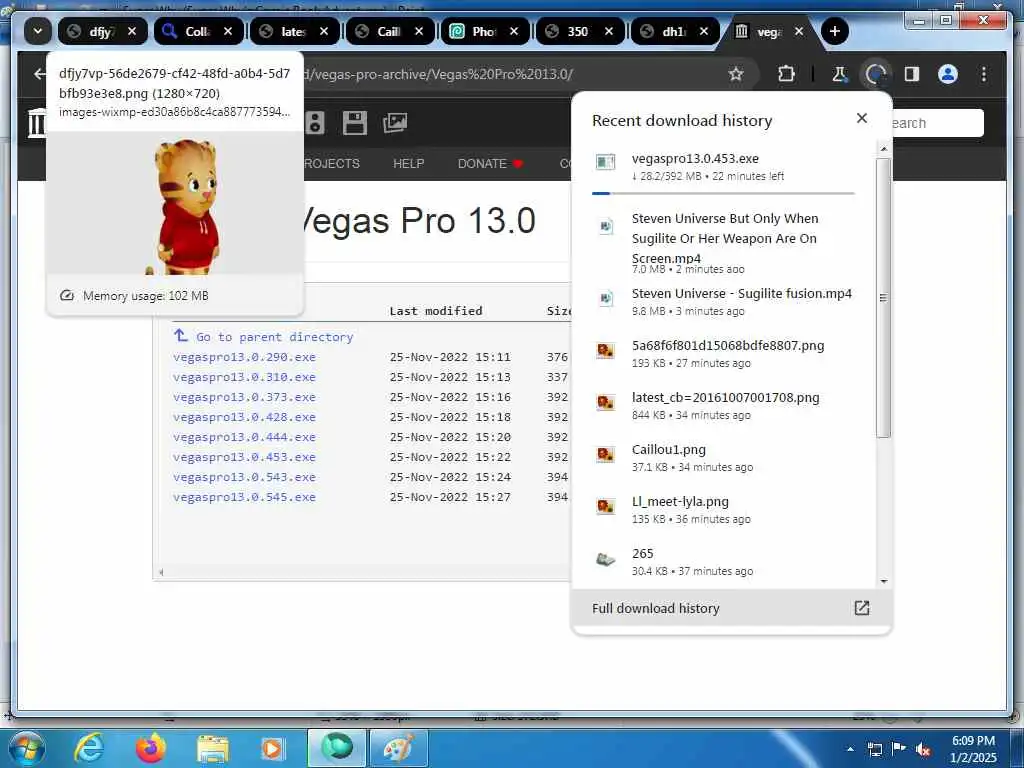Viewport: 1024px width, 768px height.
Task: Open Sugilite Or Her Weapon mp4 download
Action: 724,243
